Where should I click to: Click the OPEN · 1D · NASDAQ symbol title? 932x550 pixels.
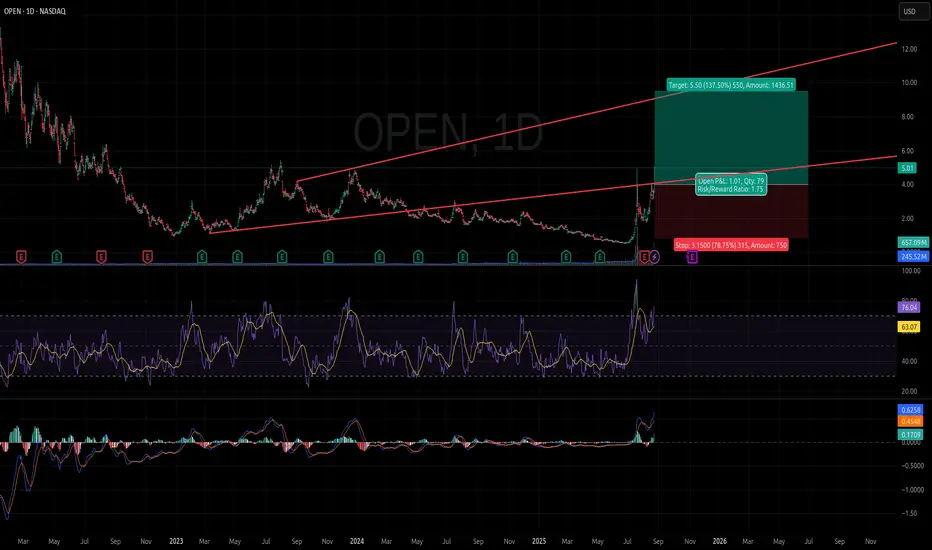pos(34,11)
